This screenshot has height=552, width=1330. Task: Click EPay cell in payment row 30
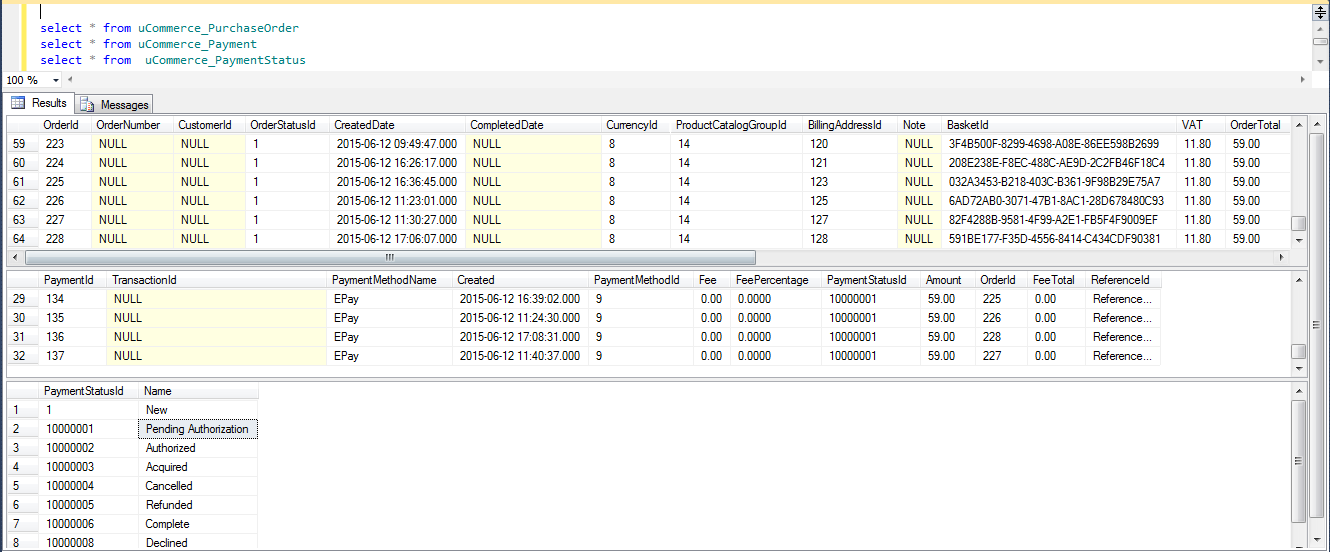[x=389, y=318]
